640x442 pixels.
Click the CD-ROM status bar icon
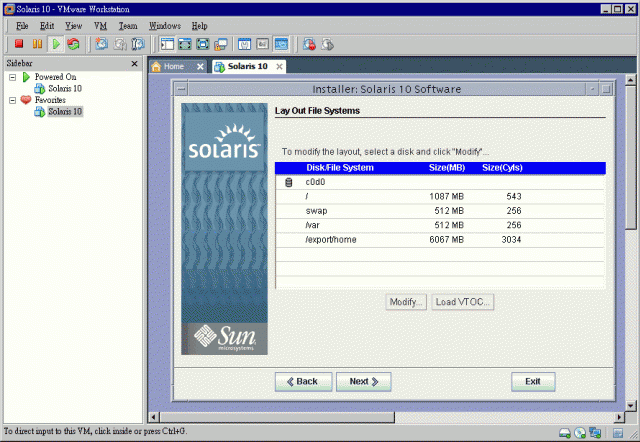[580, 433]
